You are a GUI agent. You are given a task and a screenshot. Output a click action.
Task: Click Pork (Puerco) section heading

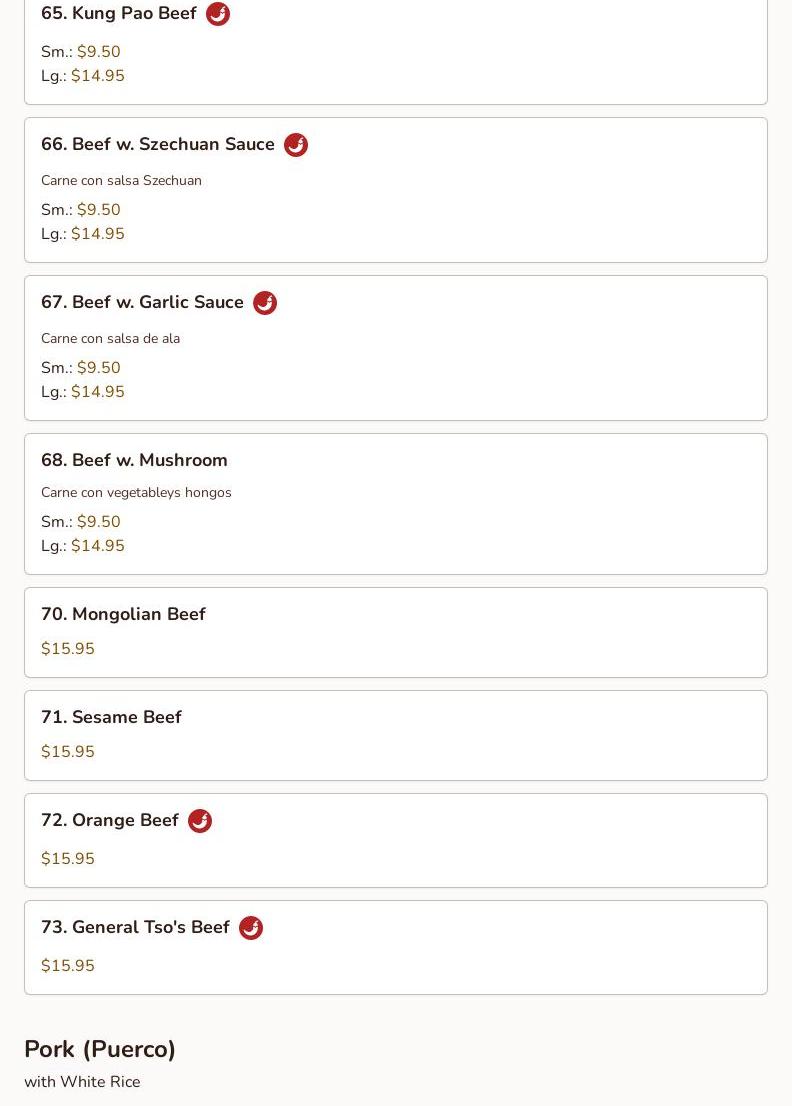(x=100, y=1049)
